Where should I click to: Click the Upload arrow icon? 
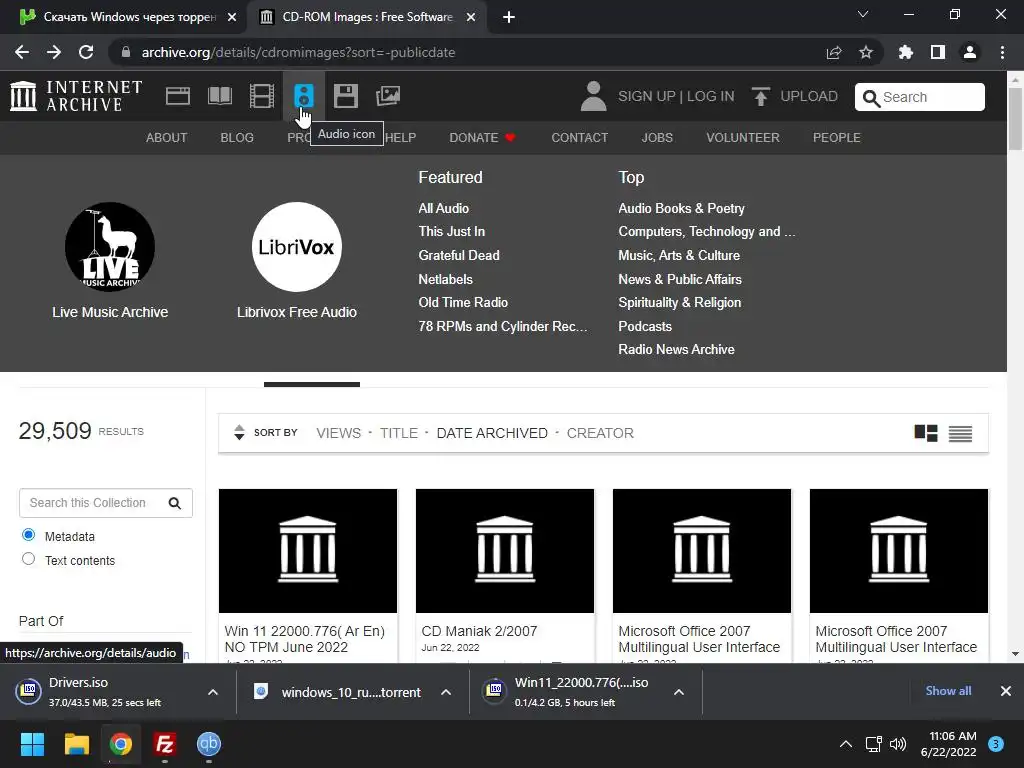coord(761,96)
